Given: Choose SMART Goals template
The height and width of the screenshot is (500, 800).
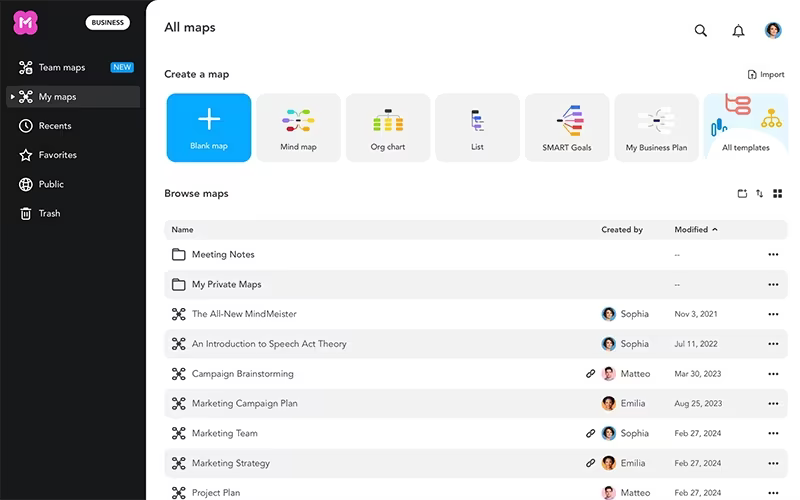Looking at the screenshot, I should pos(567,128).
